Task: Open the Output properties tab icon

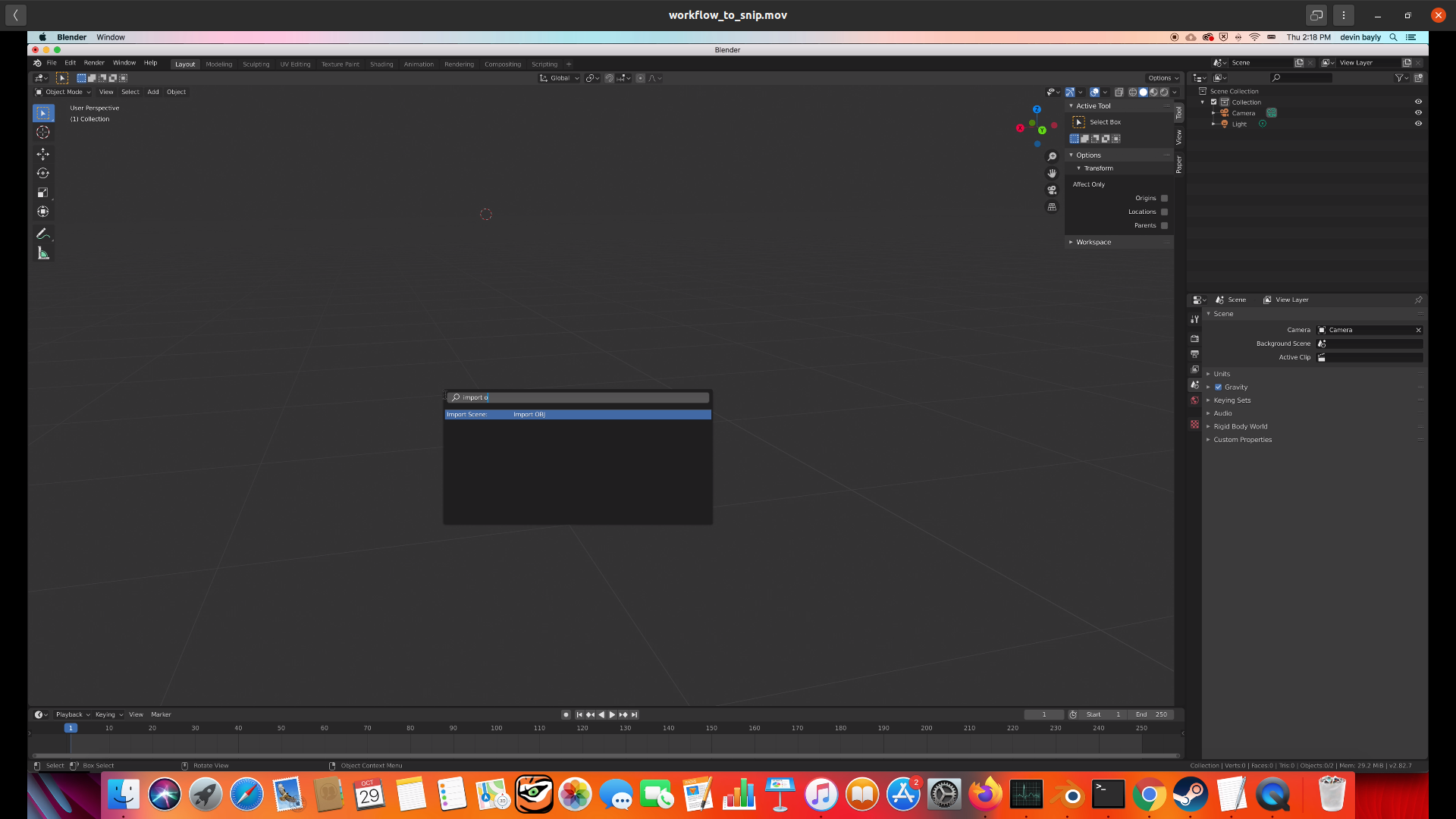Action: (1194, 354)
